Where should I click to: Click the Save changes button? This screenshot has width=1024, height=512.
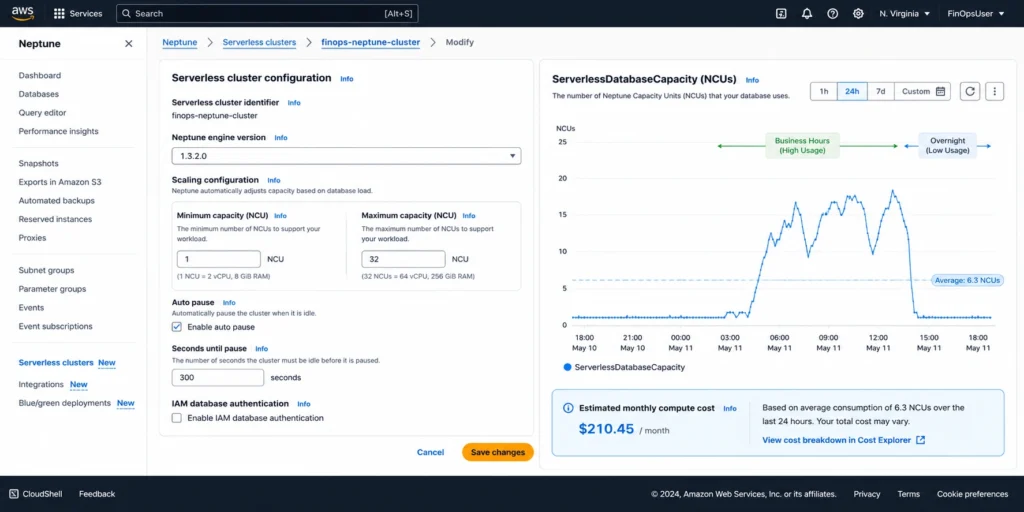[x=498, y=452]
